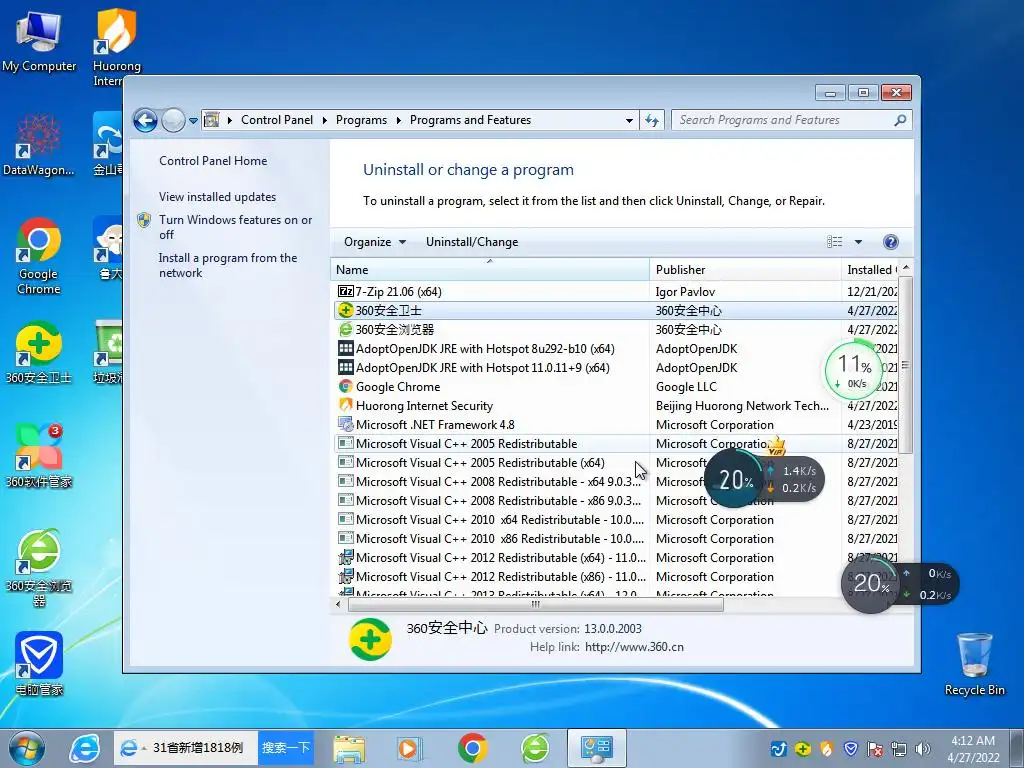Open the Organize dropdown menu
Screen dimensions: 1024x768
(375, 242)
